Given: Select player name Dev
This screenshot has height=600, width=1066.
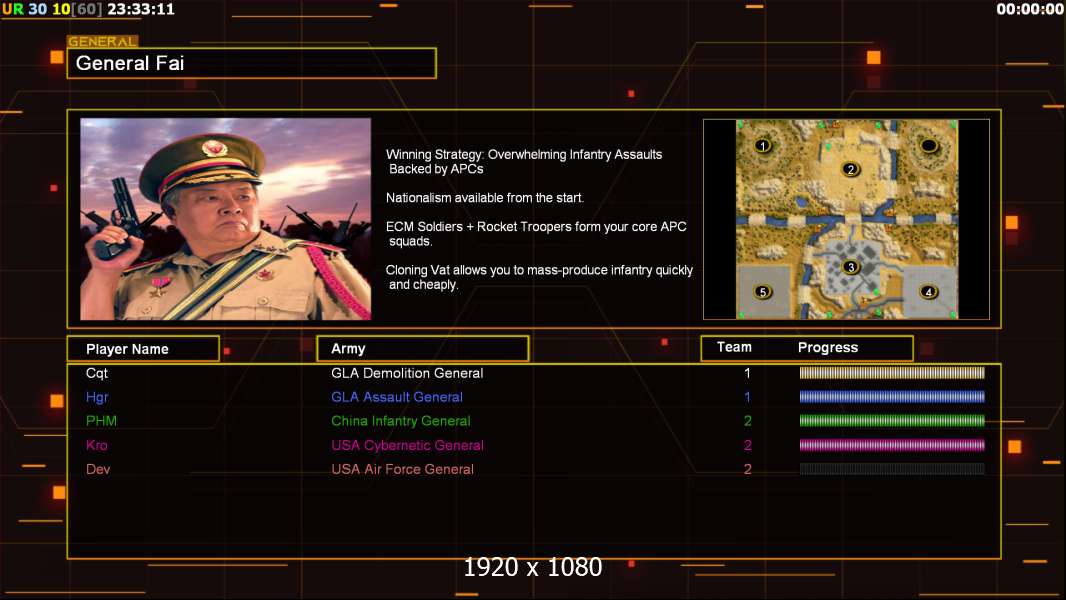Looking at the screenshot, I should click(x=98, y=469).
